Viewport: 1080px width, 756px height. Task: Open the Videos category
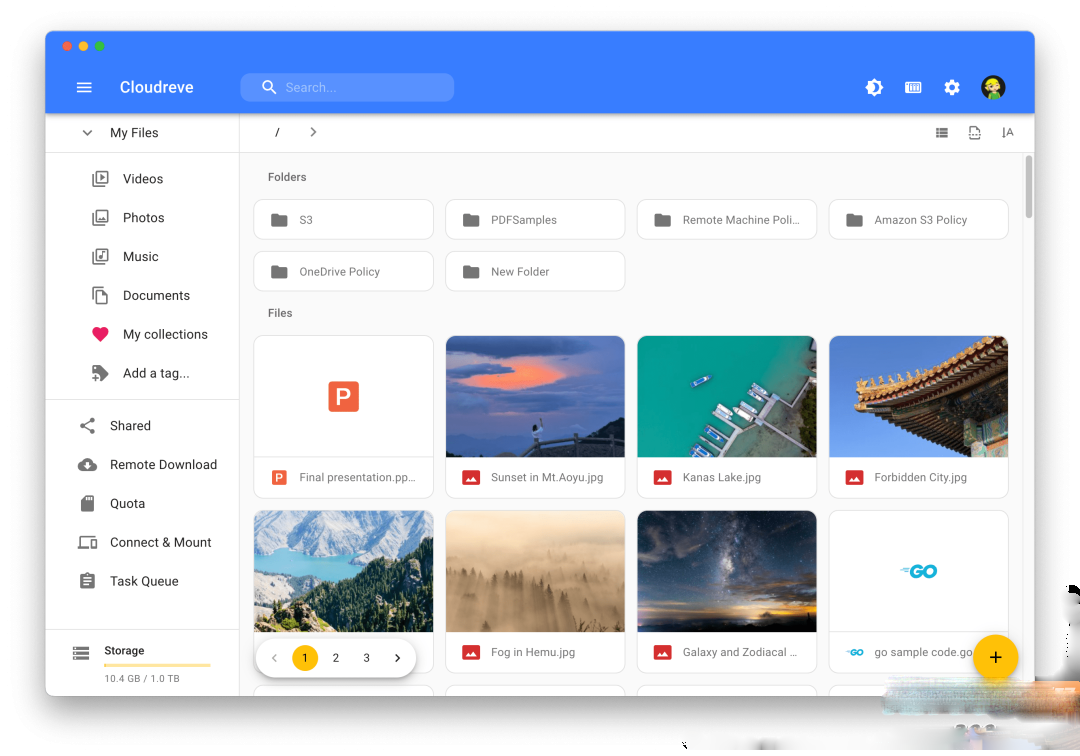(x=143, y=179)
